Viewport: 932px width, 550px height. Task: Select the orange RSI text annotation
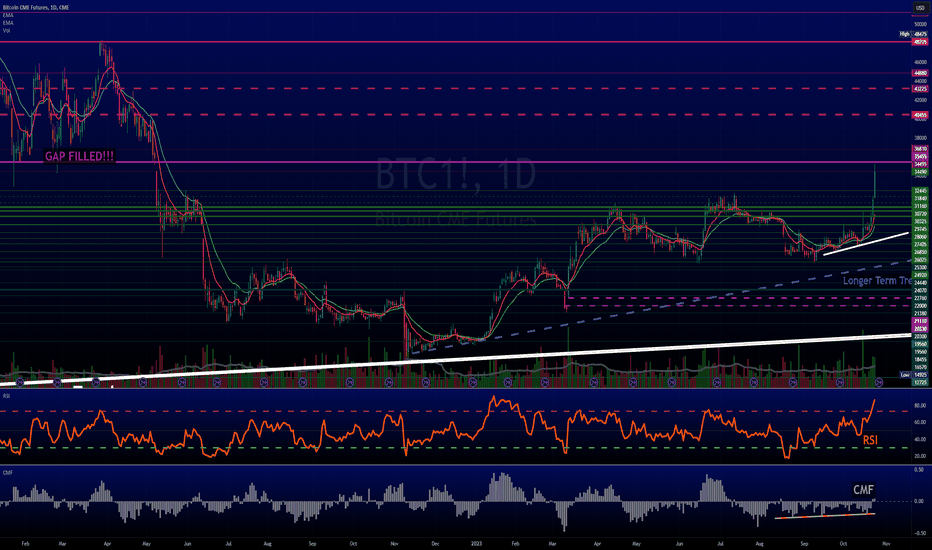point(870,440)
